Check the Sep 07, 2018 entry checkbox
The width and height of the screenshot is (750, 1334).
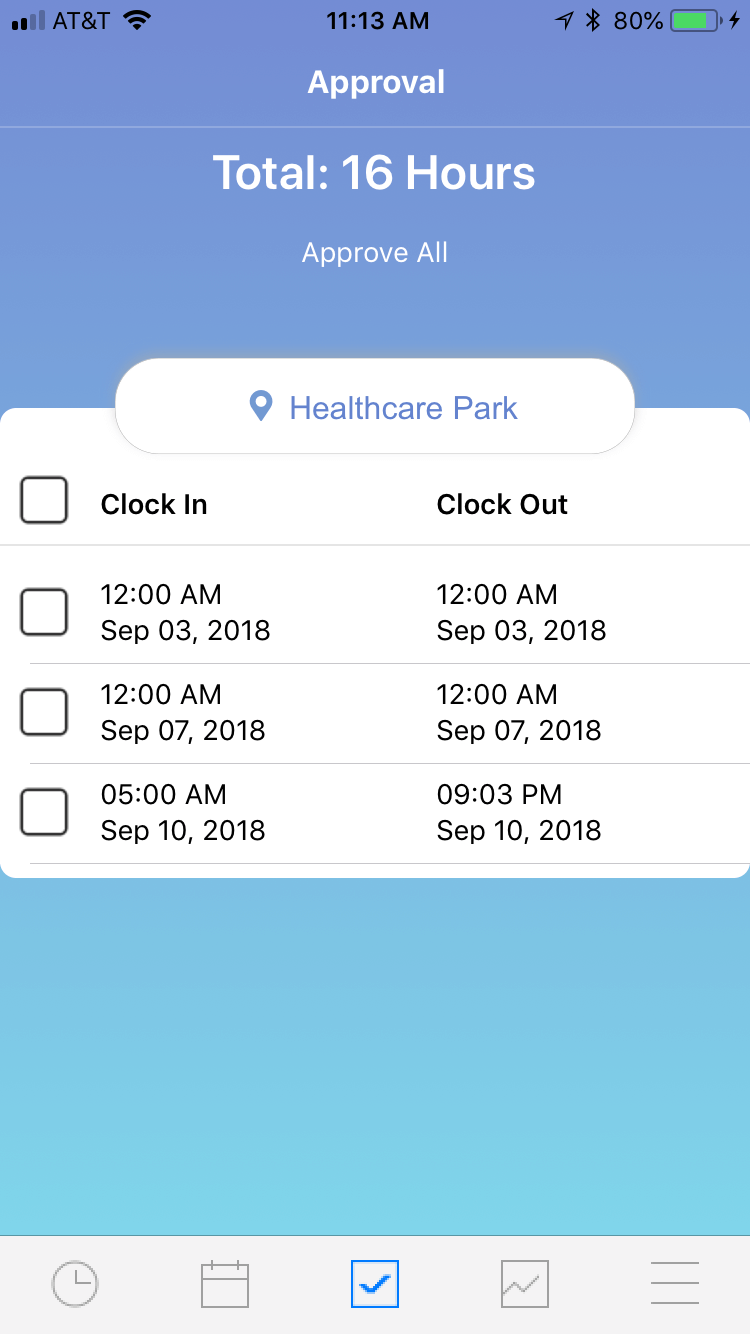pyautogui.click(x=44, y=712)
